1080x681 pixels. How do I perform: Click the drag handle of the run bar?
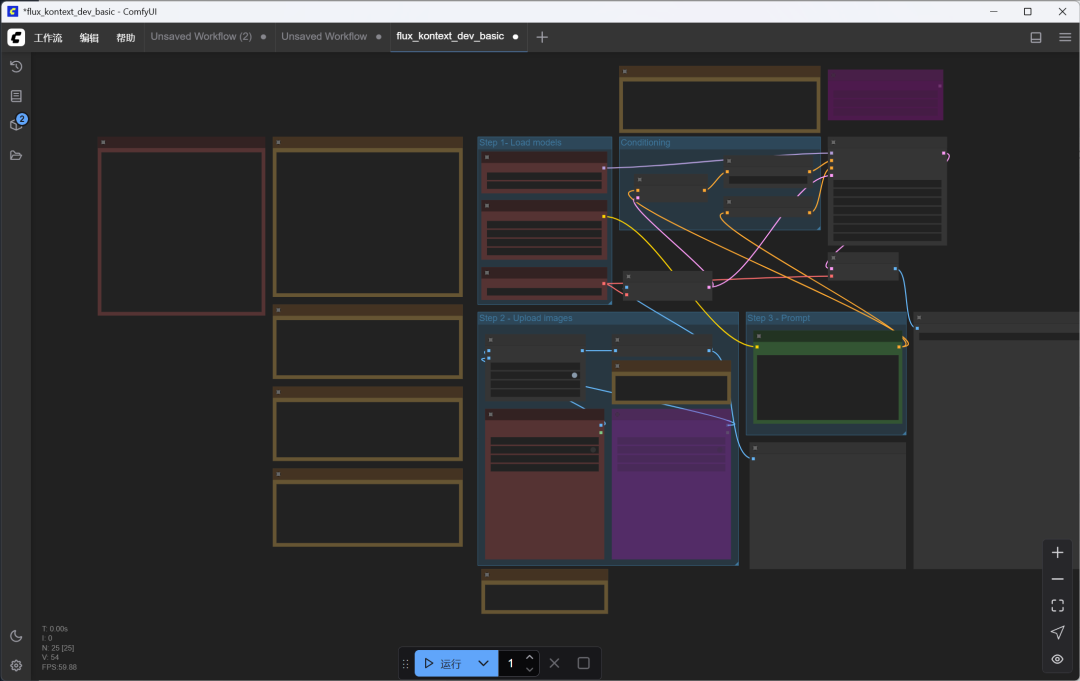tap(405, 664)
